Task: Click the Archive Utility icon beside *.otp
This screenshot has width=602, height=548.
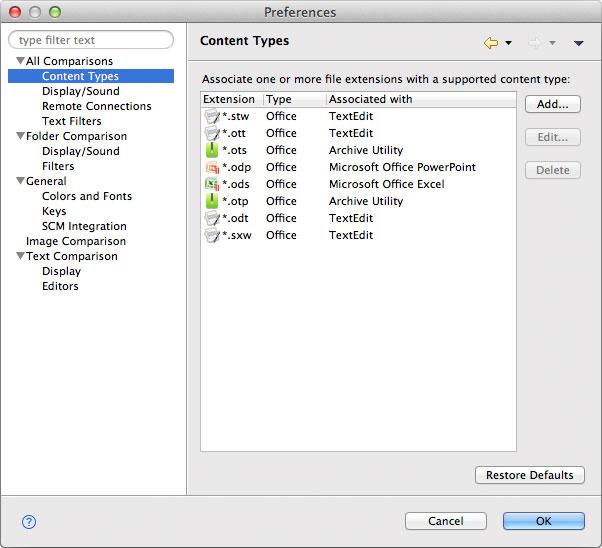Action: point(211,201)
